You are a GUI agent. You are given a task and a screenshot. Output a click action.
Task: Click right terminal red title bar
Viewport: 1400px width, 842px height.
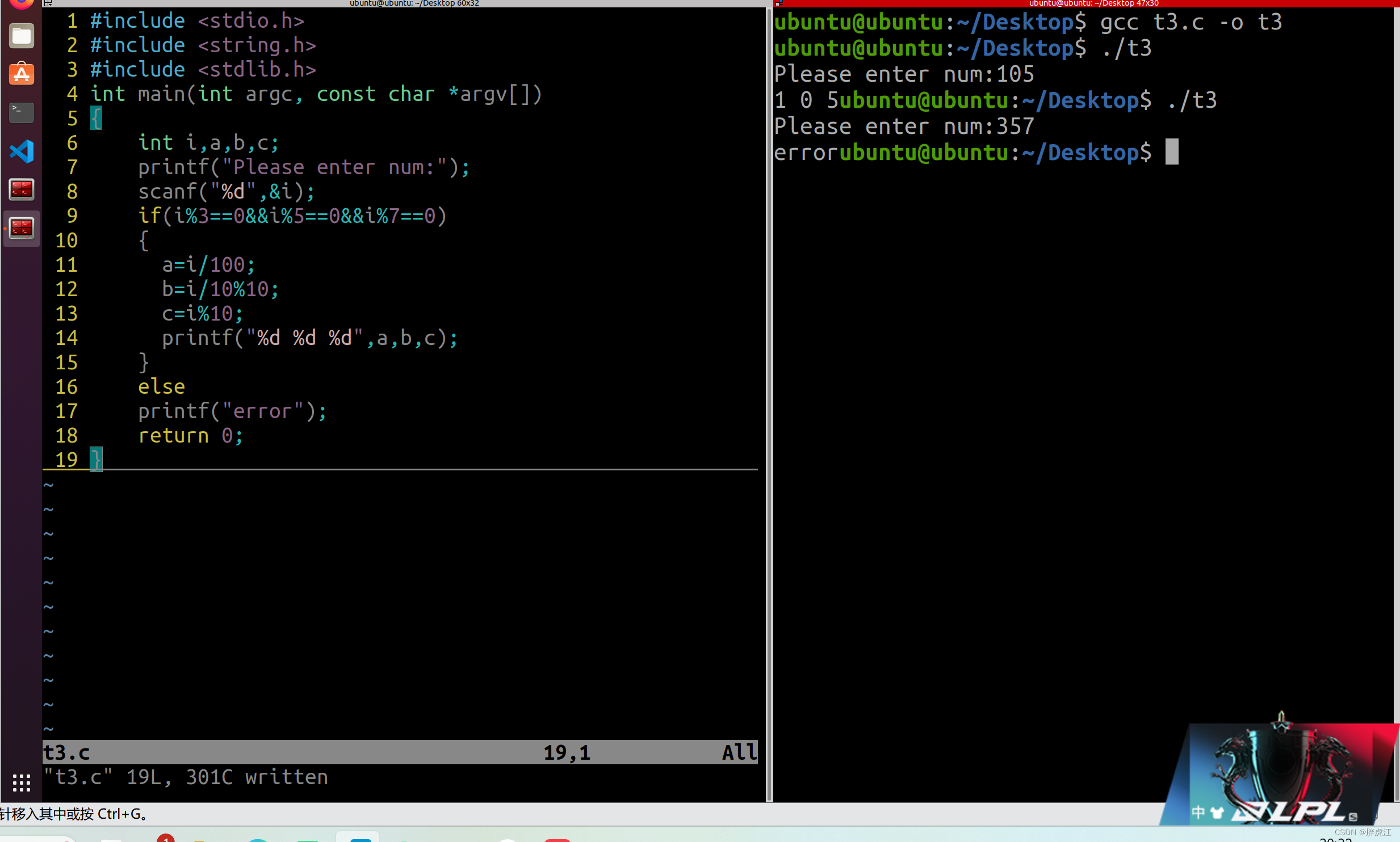point(1093,3)
